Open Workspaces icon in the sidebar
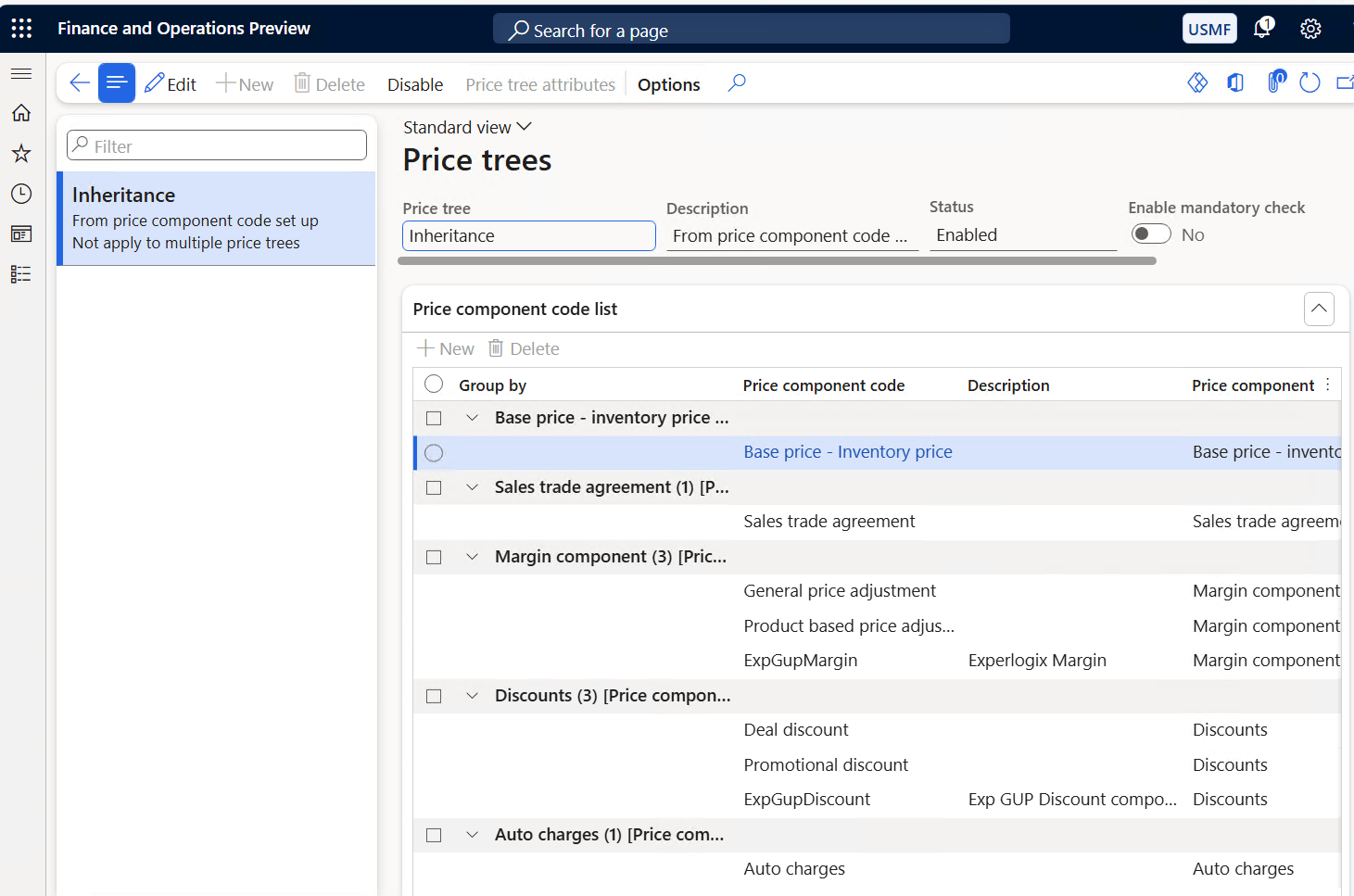1354x896 pixels. (21, 234)
